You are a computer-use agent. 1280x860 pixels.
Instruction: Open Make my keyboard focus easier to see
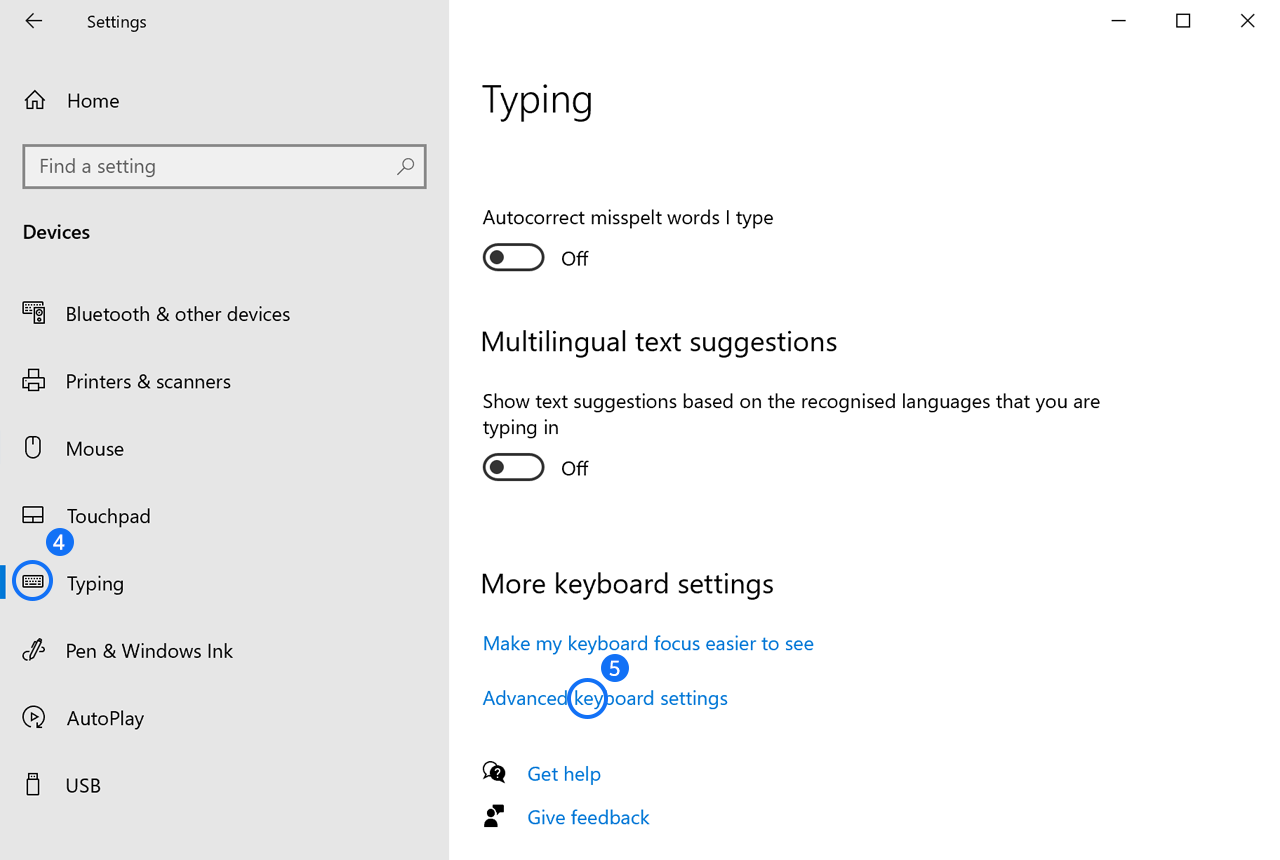click(648, 644)
